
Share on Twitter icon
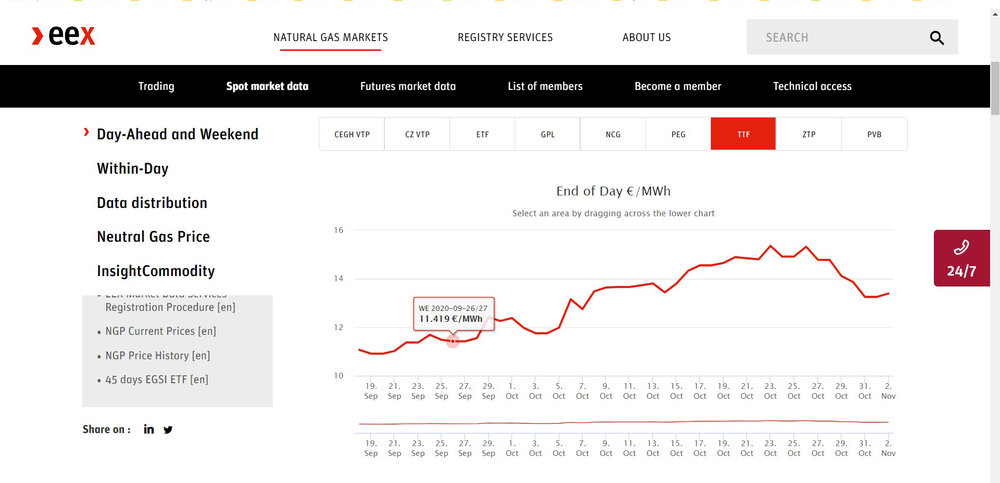pos(168,430)
